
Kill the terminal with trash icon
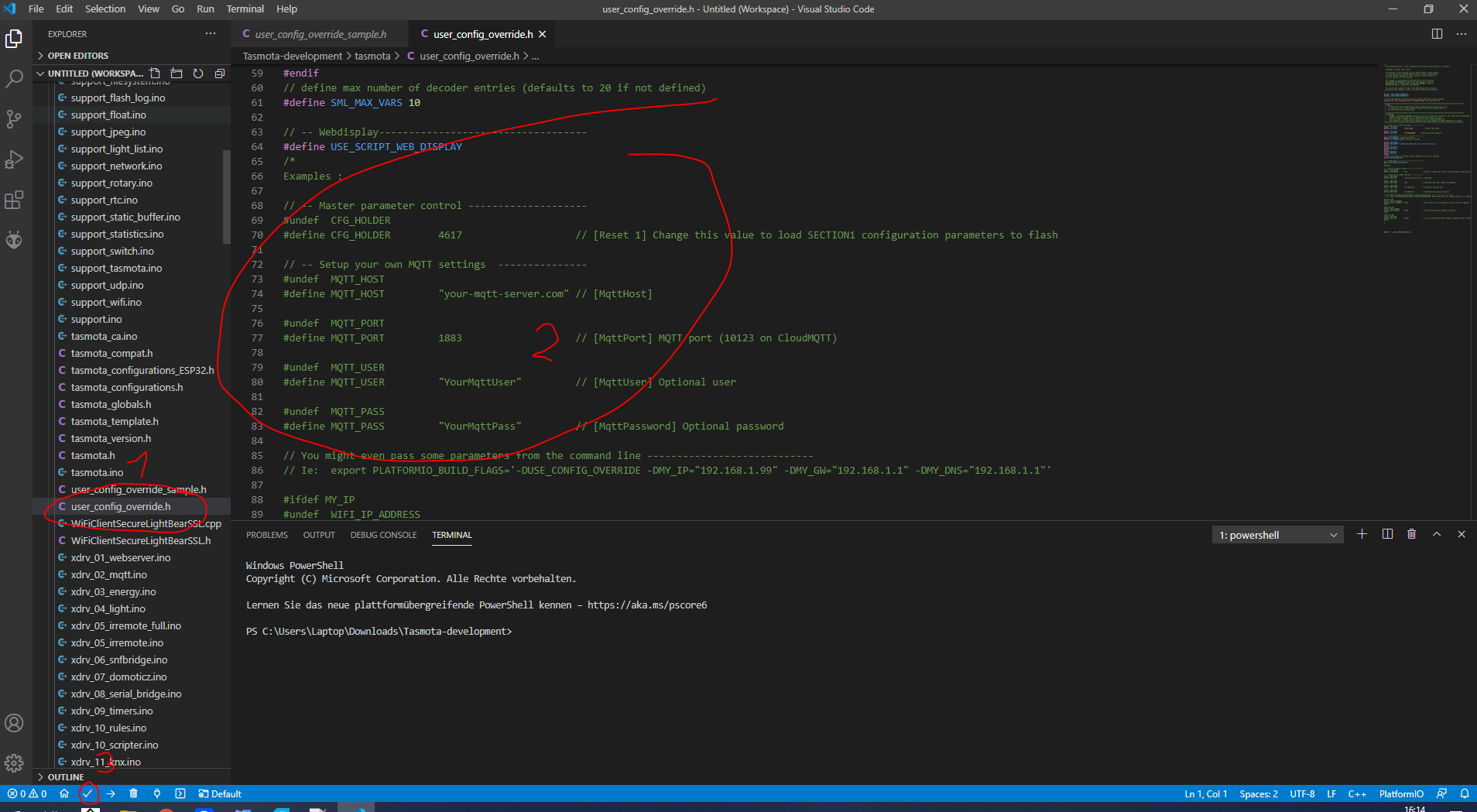[x=1412, y=534]
